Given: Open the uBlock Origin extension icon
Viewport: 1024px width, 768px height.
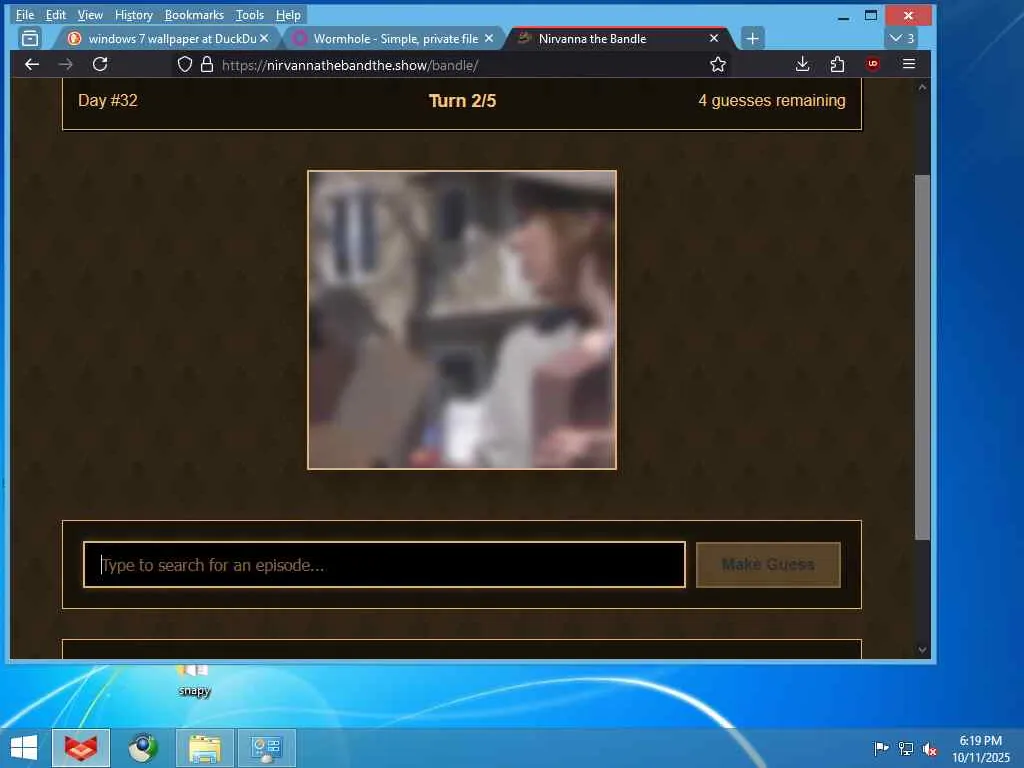Looking at the screenshot, I should click(x=872, y=64).
